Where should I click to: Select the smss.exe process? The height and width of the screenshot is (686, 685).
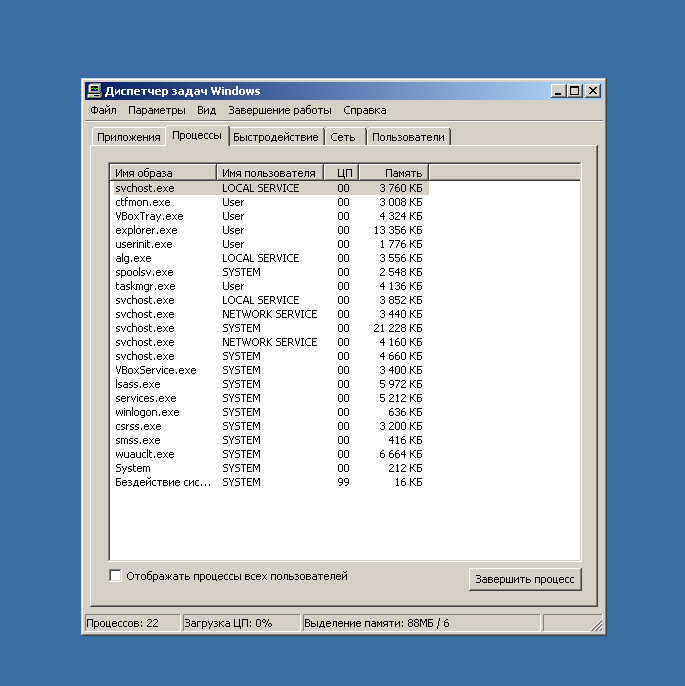pos(269,440)
